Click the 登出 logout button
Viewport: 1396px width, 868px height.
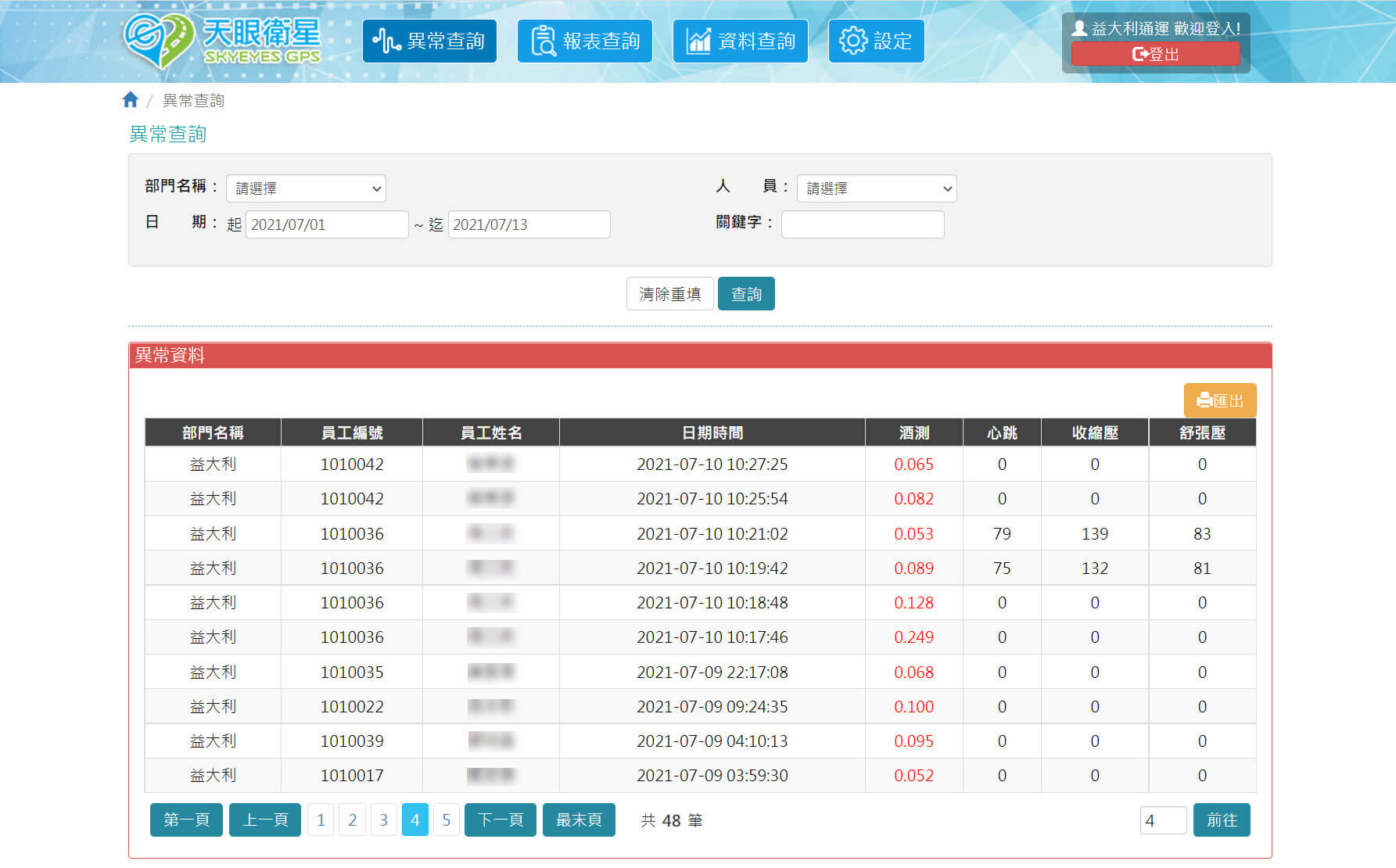1154,54
